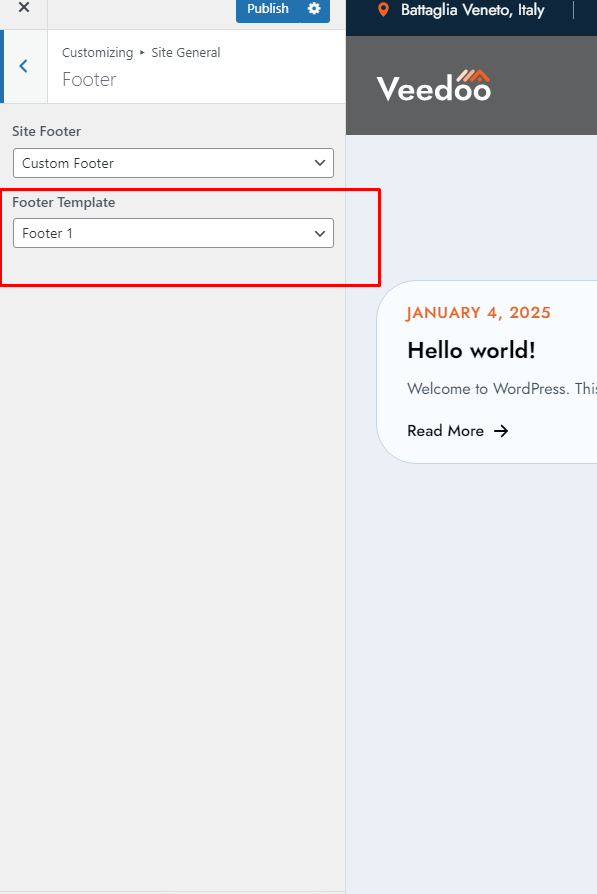Click the Battaglia Veneto, Italy address text
The height and width of the screenshot is (894, 597).
[x=473, y=10]
